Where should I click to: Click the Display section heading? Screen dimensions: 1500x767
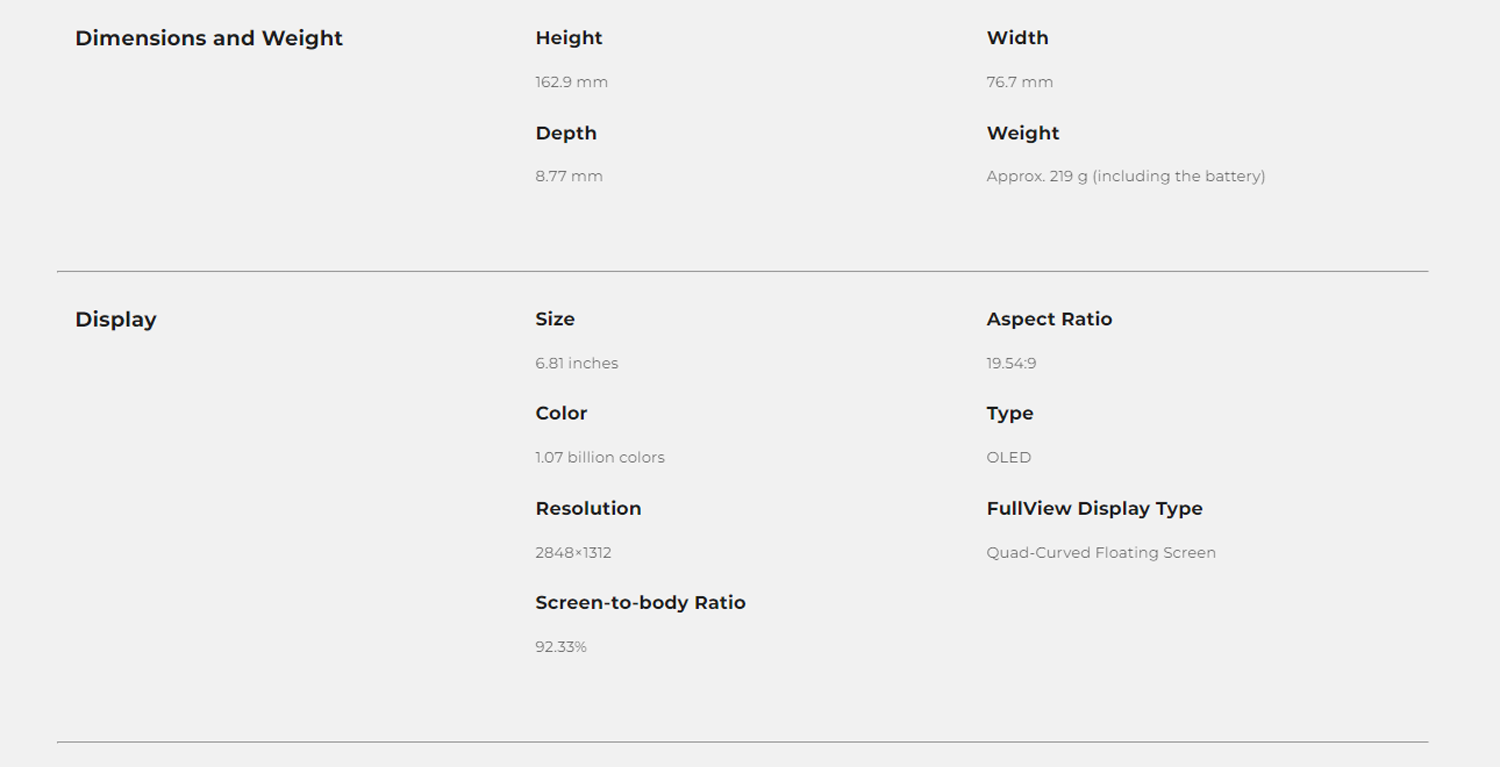116,320
